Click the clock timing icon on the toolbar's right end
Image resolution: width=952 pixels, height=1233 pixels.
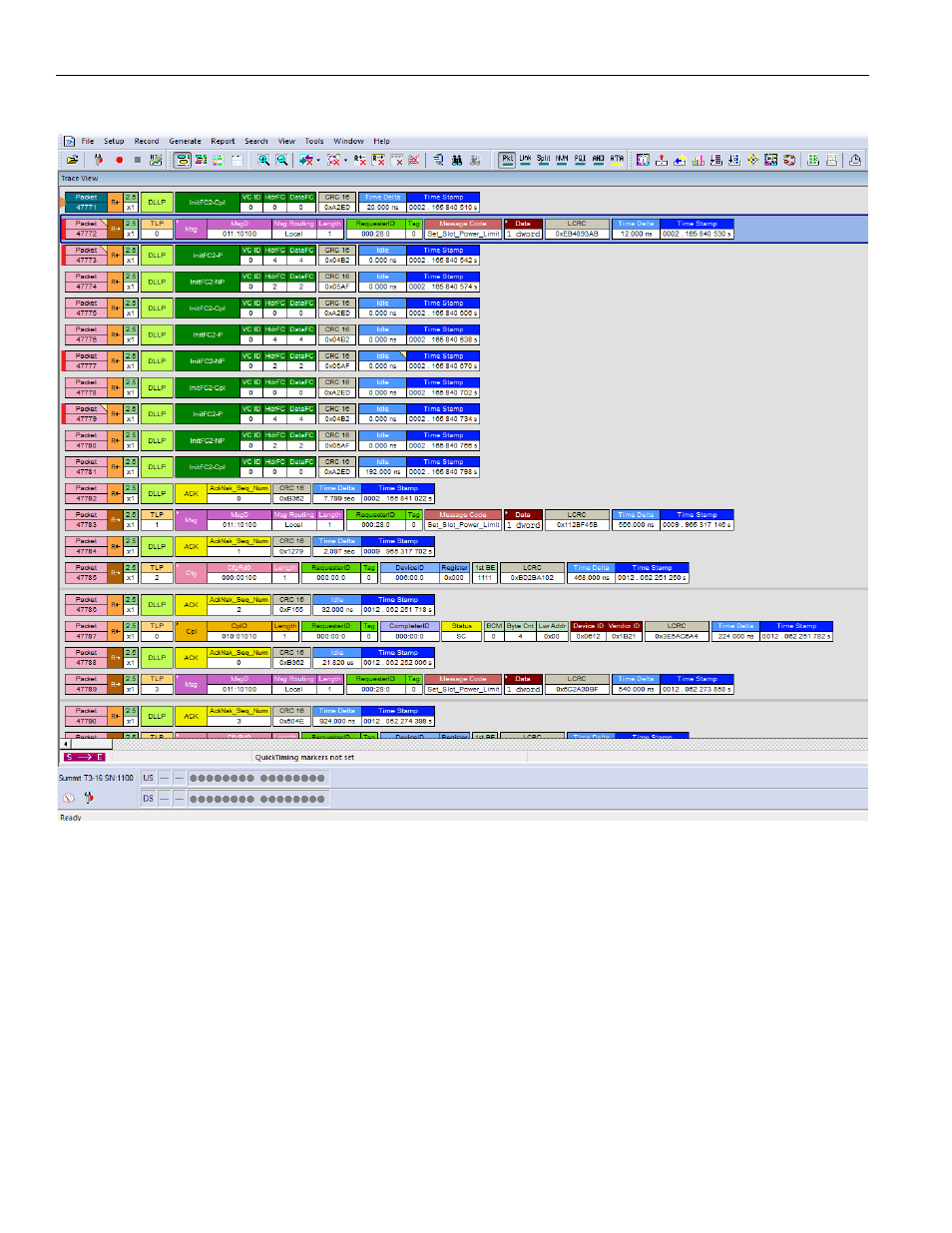[x=854, y=160]
